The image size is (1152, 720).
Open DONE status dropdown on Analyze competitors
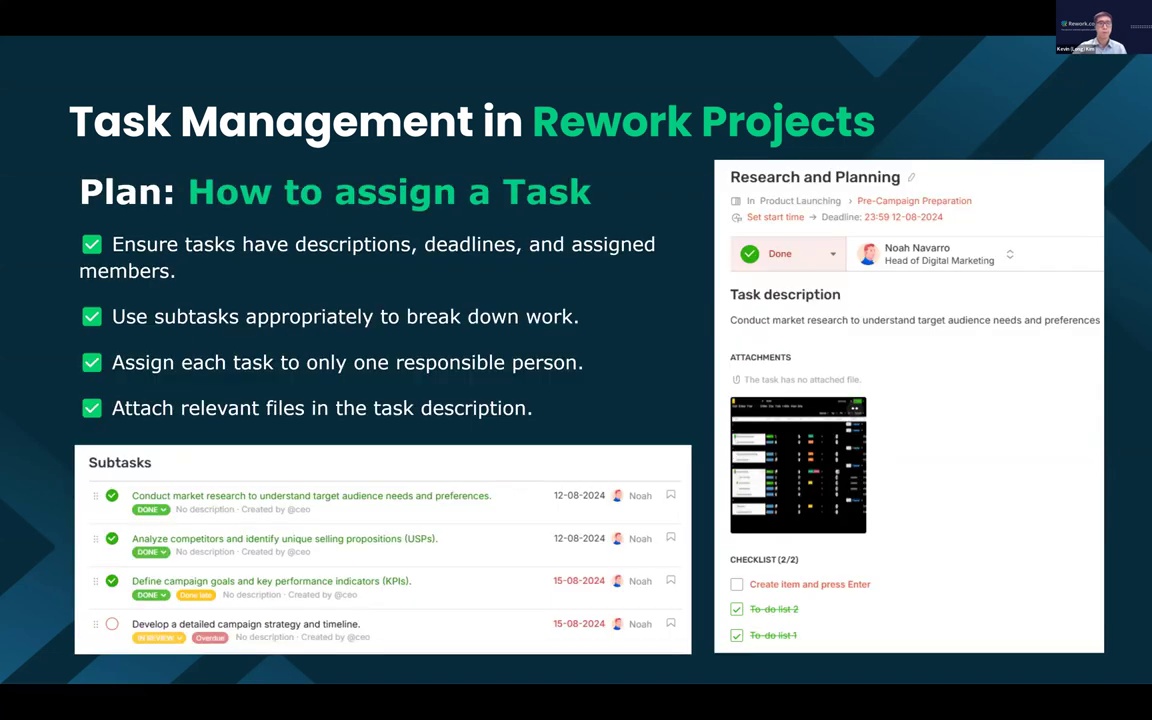click(151, 552)
